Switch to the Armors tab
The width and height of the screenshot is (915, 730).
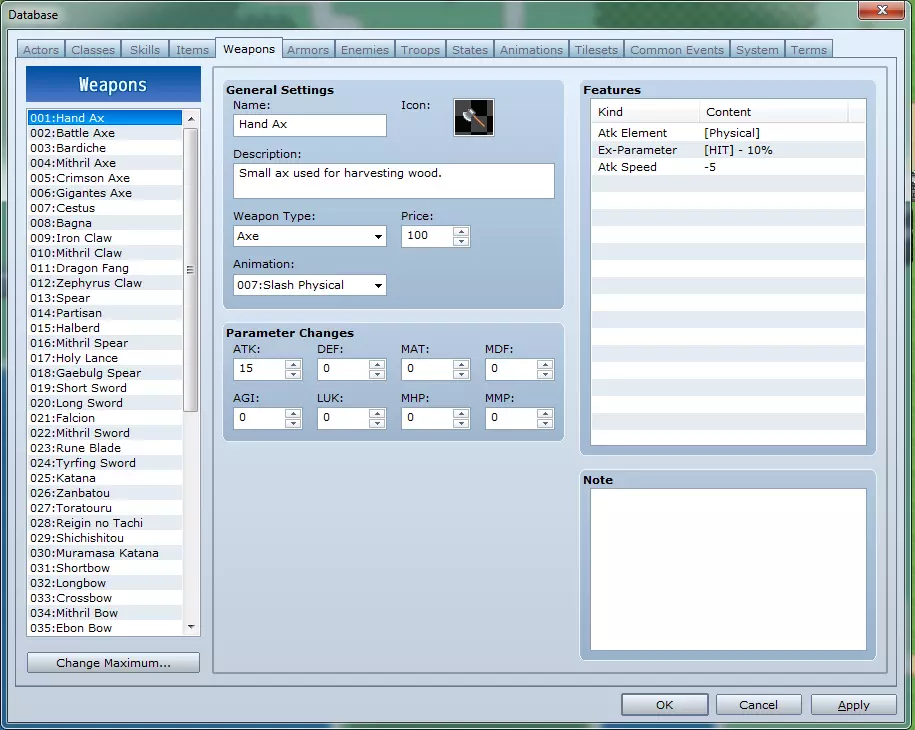coord(307,50)
